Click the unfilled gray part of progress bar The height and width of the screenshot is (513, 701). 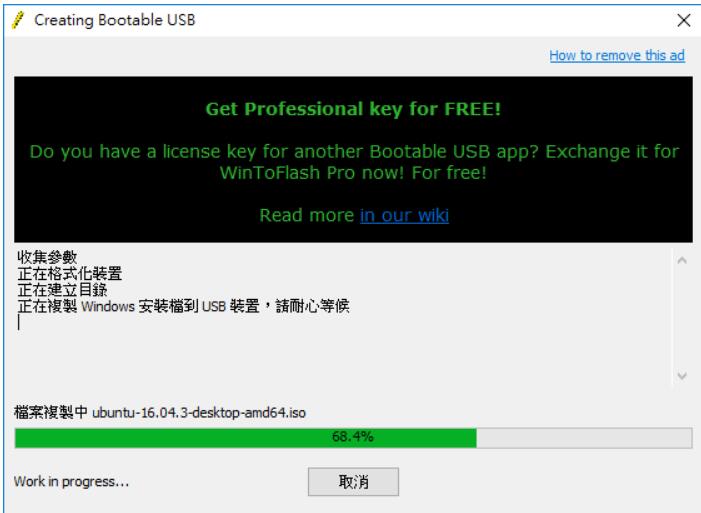coord(584,438)
